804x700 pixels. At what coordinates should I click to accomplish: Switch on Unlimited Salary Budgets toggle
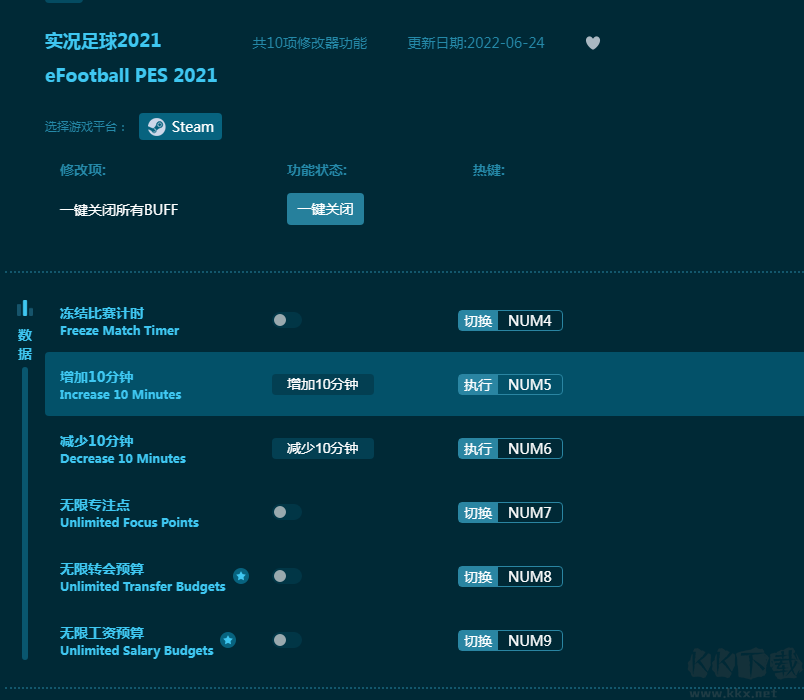286,640
